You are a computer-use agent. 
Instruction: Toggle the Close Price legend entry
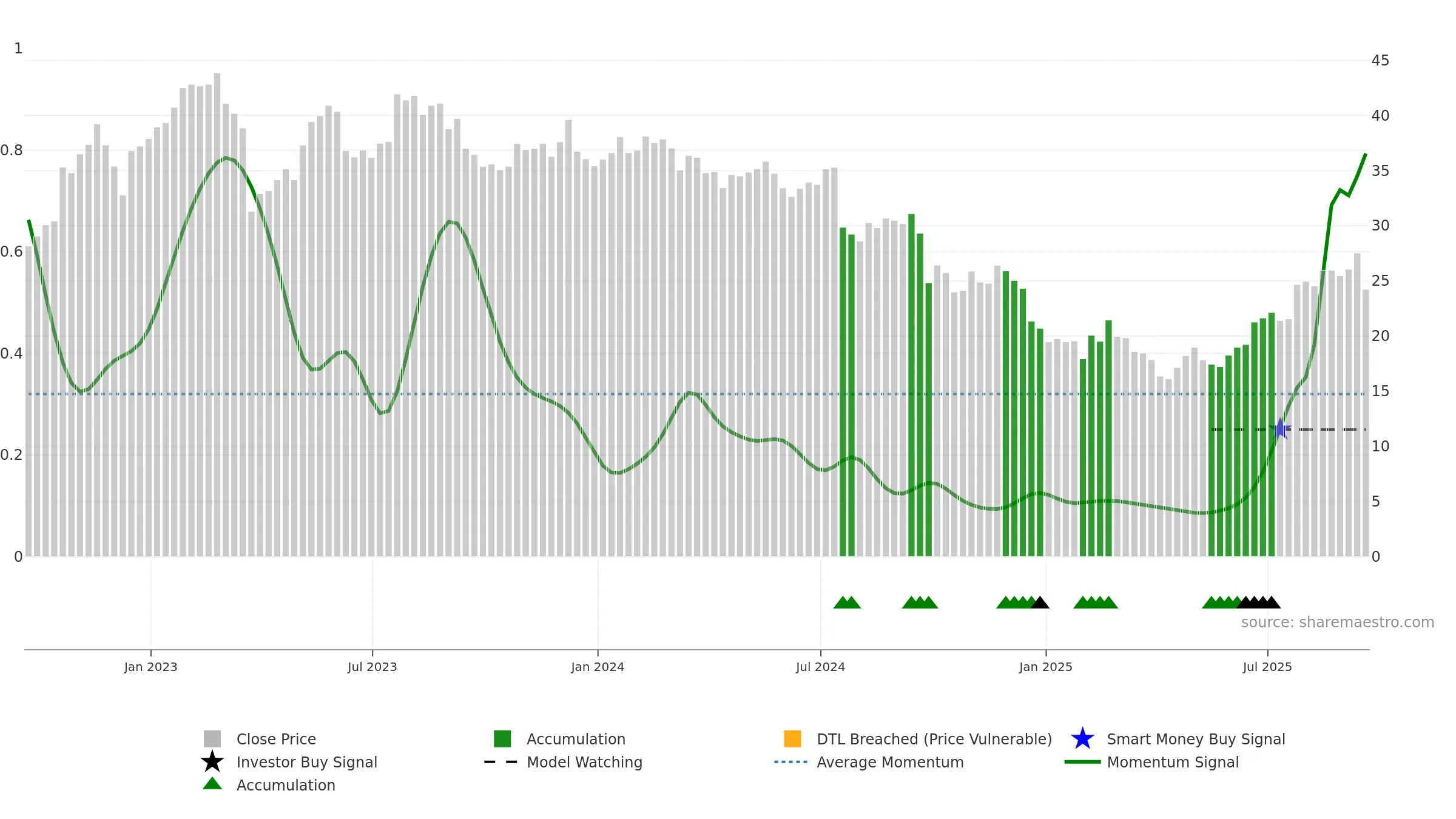pyautogui.click(x=260, y=739)
